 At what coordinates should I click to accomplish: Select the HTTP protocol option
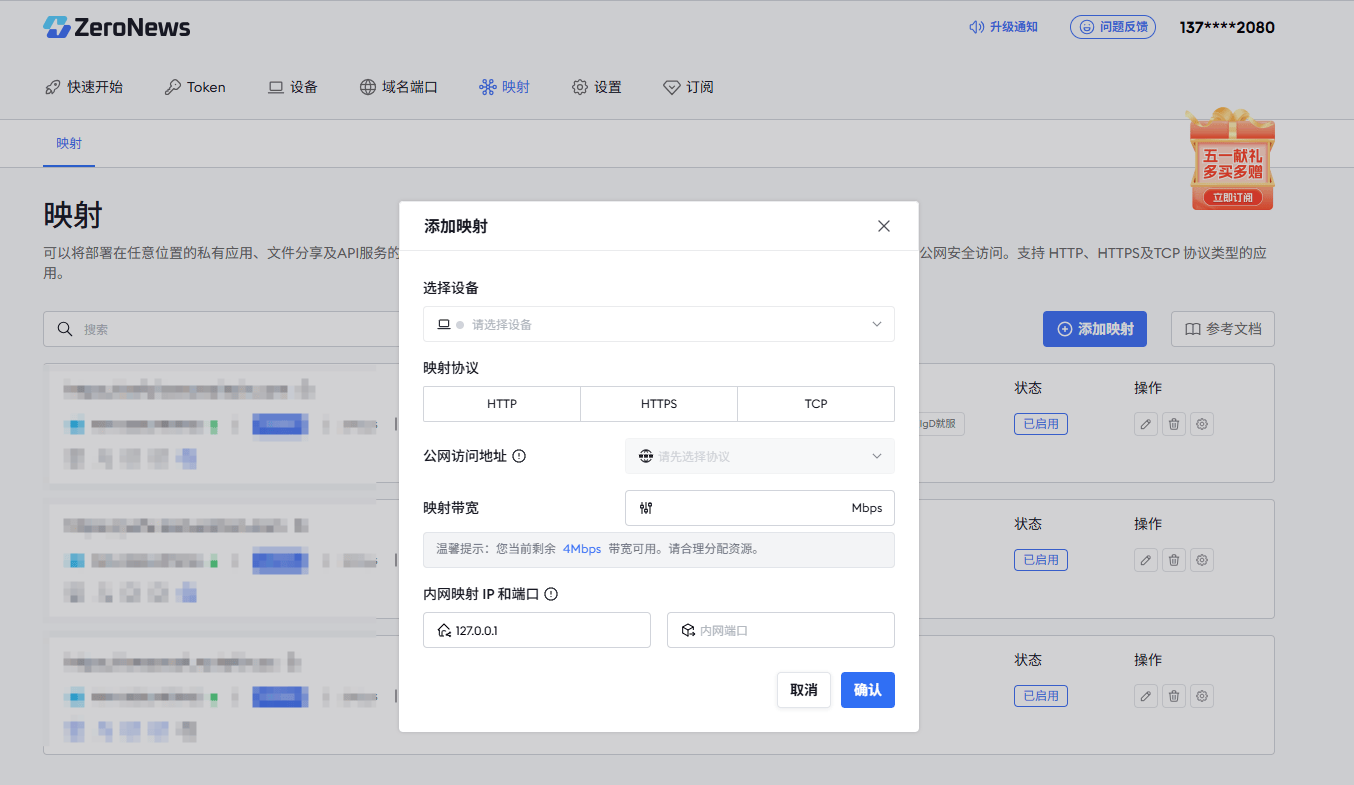502,404
